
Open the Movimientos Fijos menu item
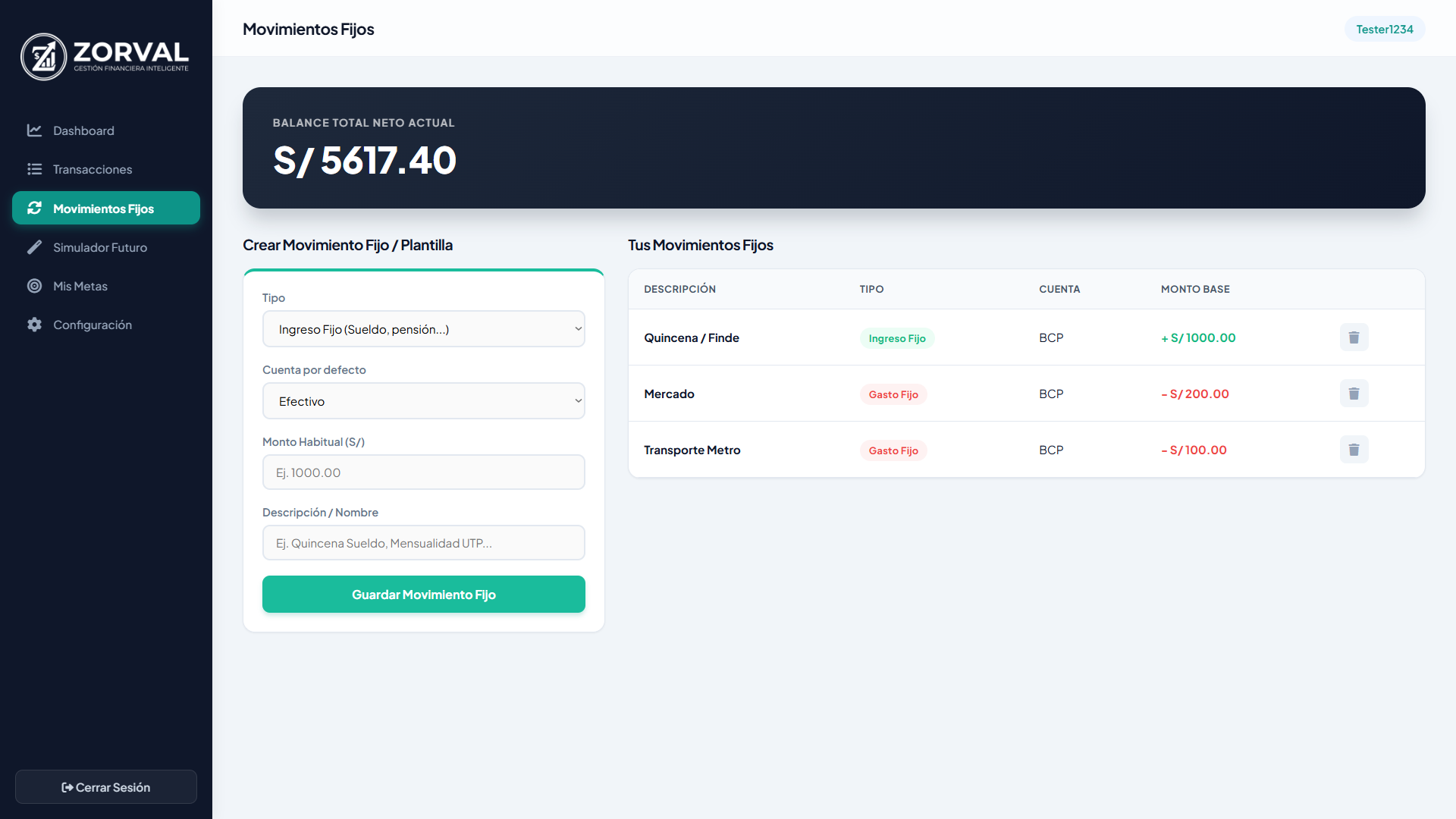pos(106,209)
